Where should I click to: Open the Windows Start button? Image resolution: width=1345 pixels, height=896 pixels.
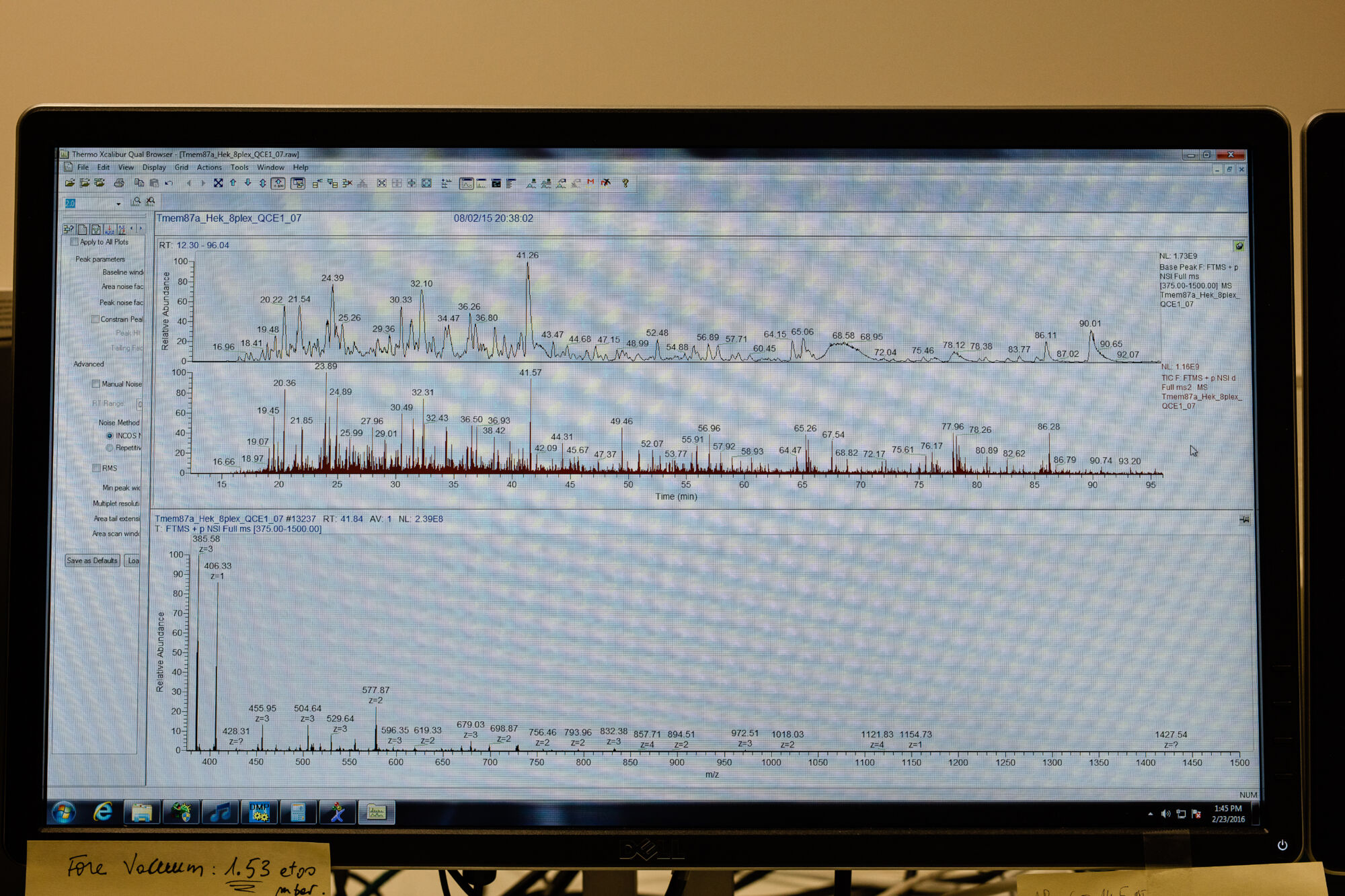[64, 813]
